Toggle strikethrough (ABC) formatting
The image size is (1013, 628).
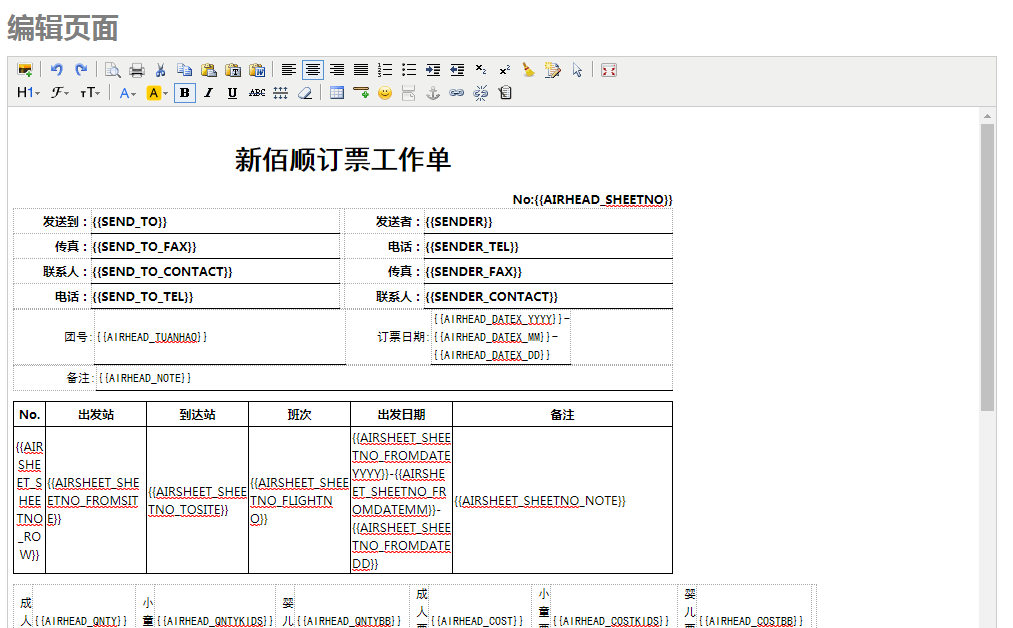tap(256, 93)
